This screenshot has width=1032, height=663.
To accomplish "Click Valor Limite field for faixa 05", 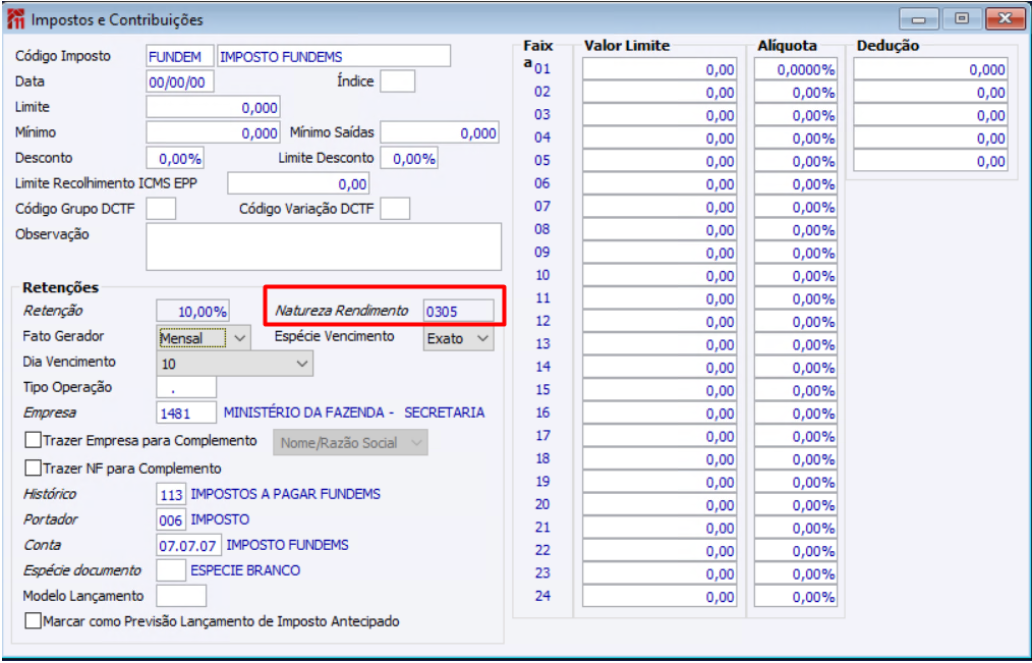I will click(x=659, y=161).
